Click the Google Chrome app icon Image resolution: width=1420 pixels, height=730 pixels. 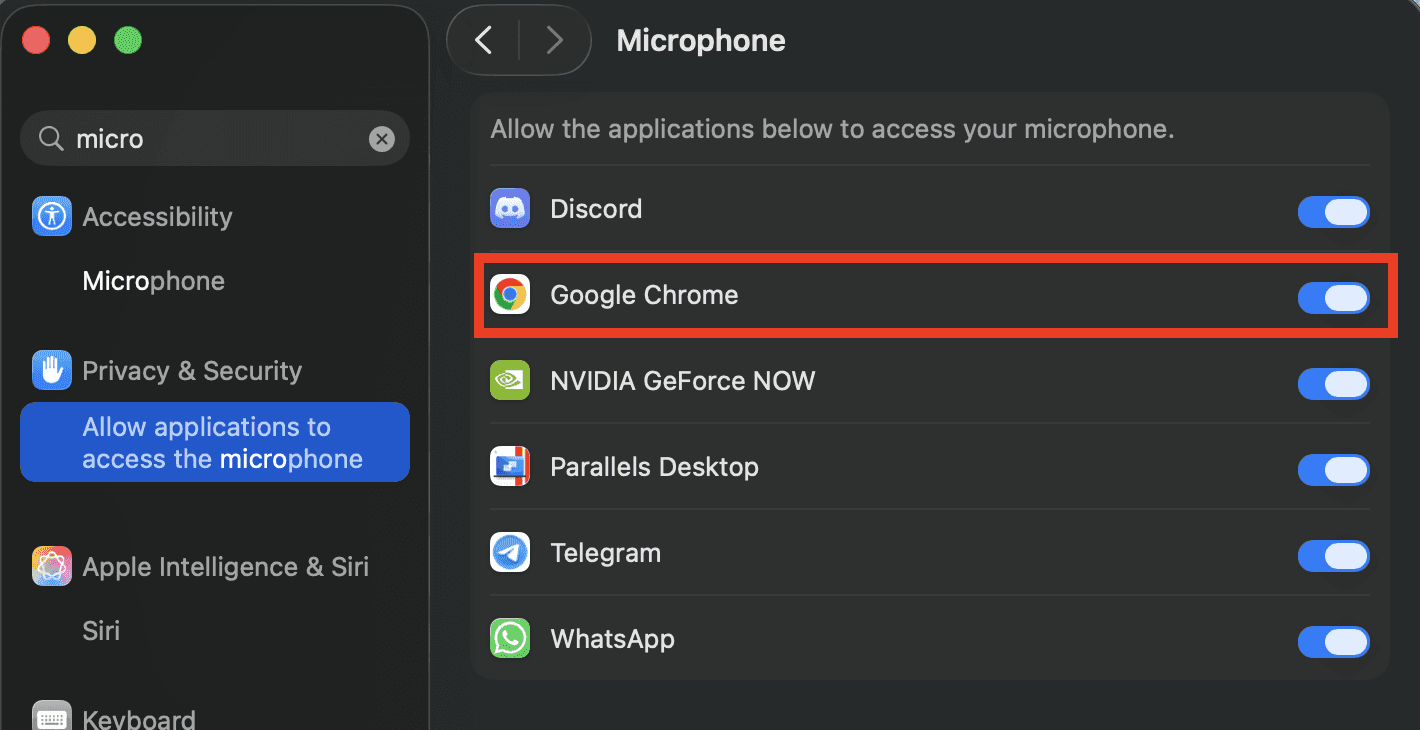point(510,295)
